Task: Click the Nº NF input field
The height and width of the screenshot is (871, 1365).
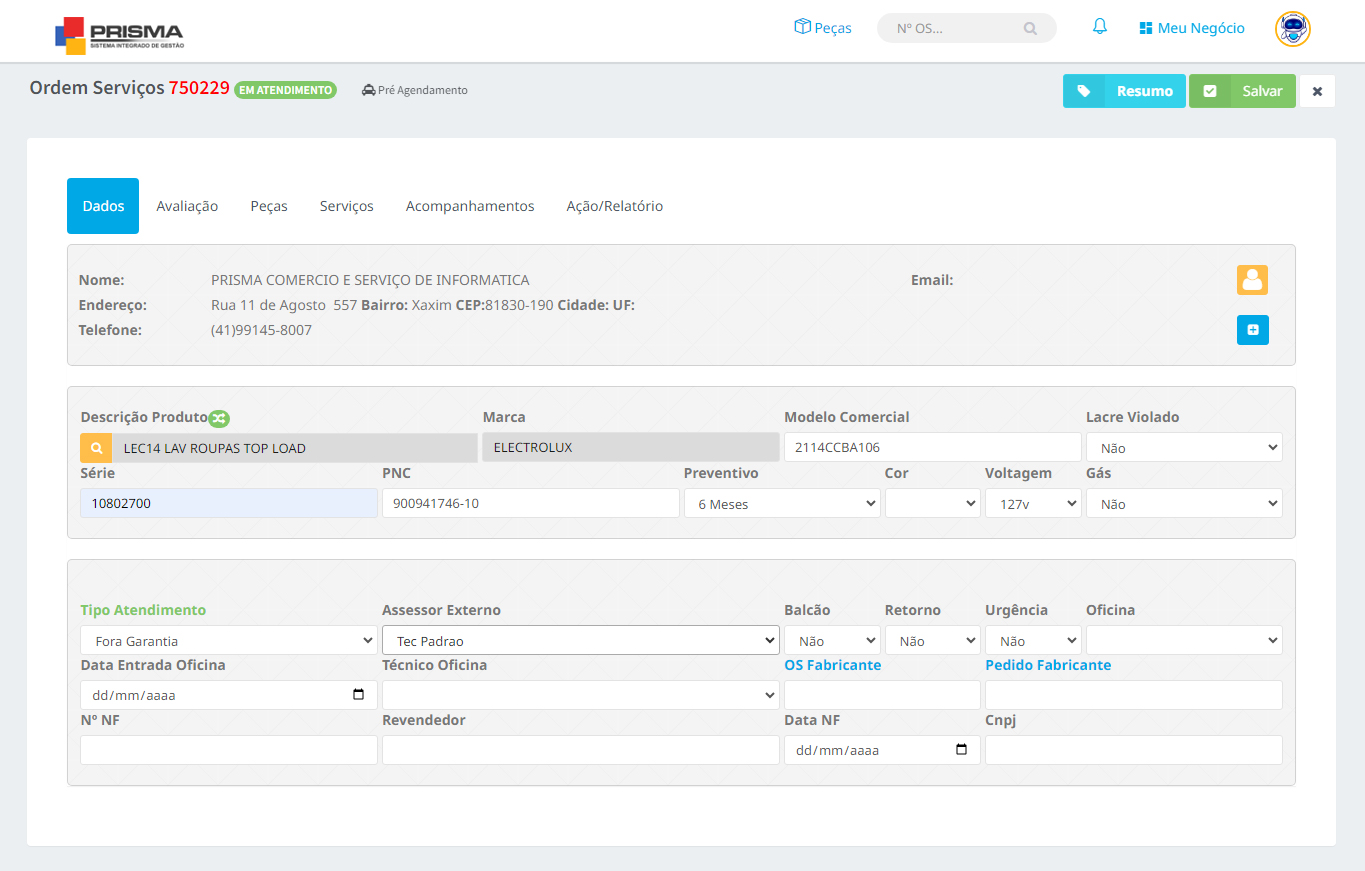Action: [x=229, y=750]
